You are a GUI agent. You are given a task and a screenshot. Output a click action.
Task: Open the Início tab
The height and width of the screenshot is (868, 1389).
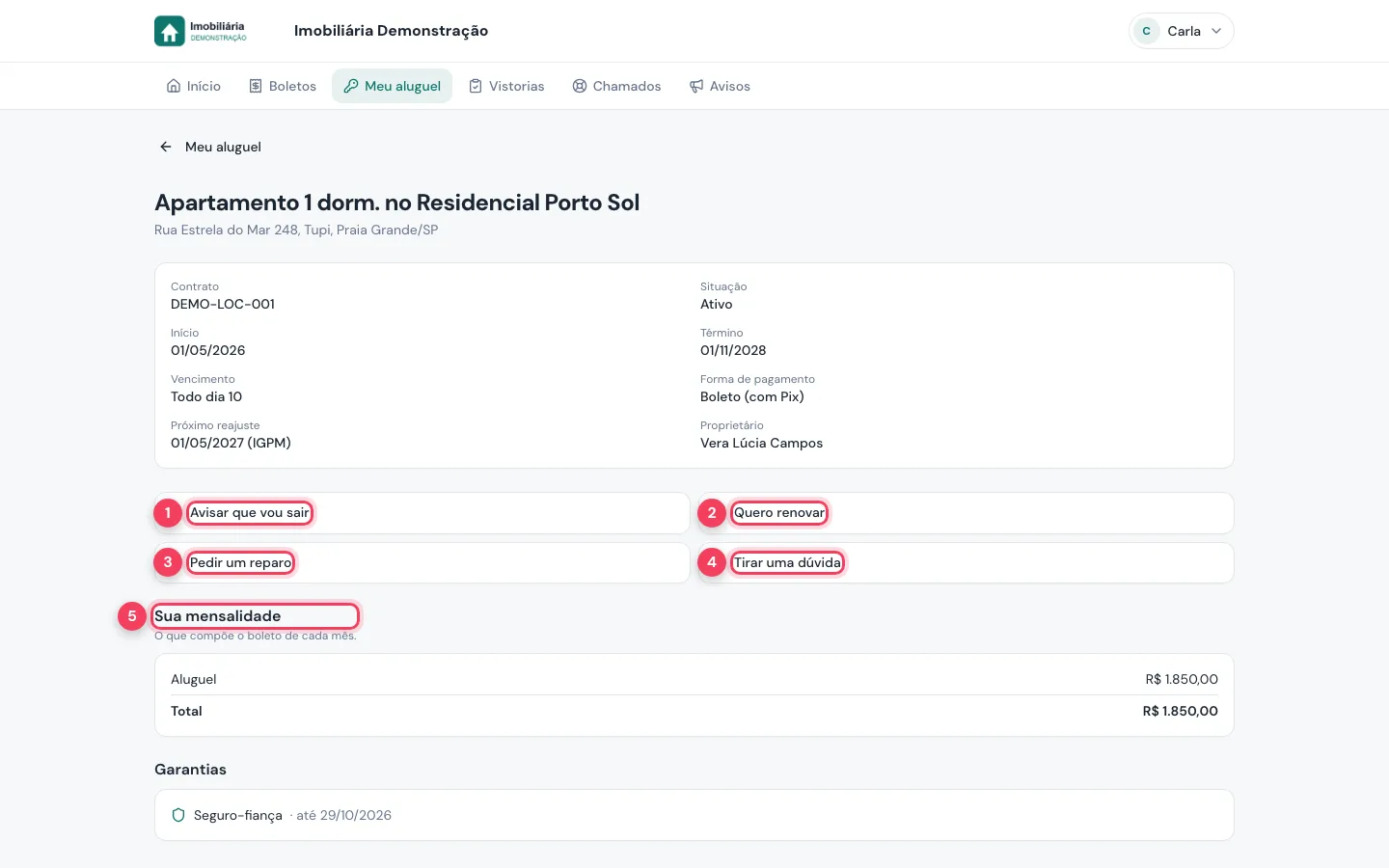193,86
